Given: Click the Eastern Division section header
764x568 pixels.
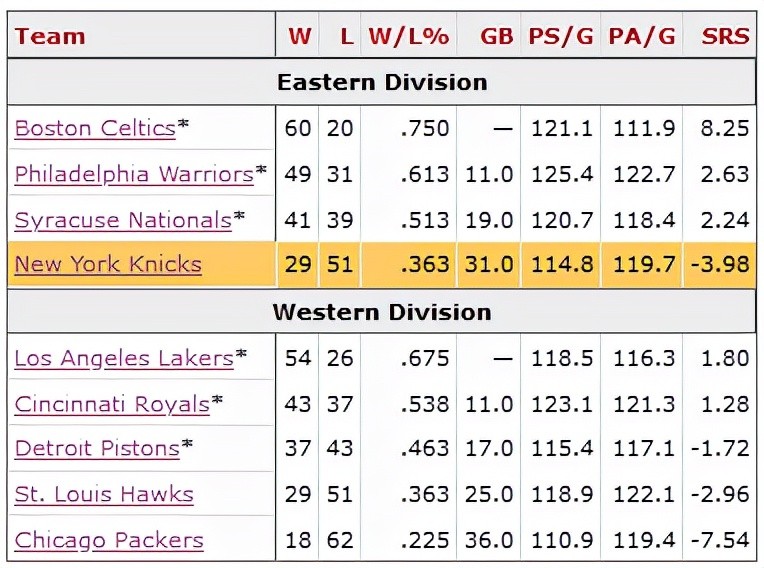Looking at the screenshot, I should [382, 82].
